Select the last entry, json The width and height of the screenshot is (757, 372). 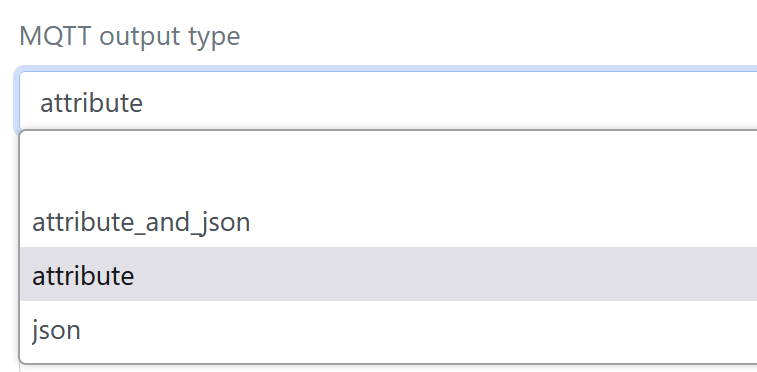(x=388, y=330)
